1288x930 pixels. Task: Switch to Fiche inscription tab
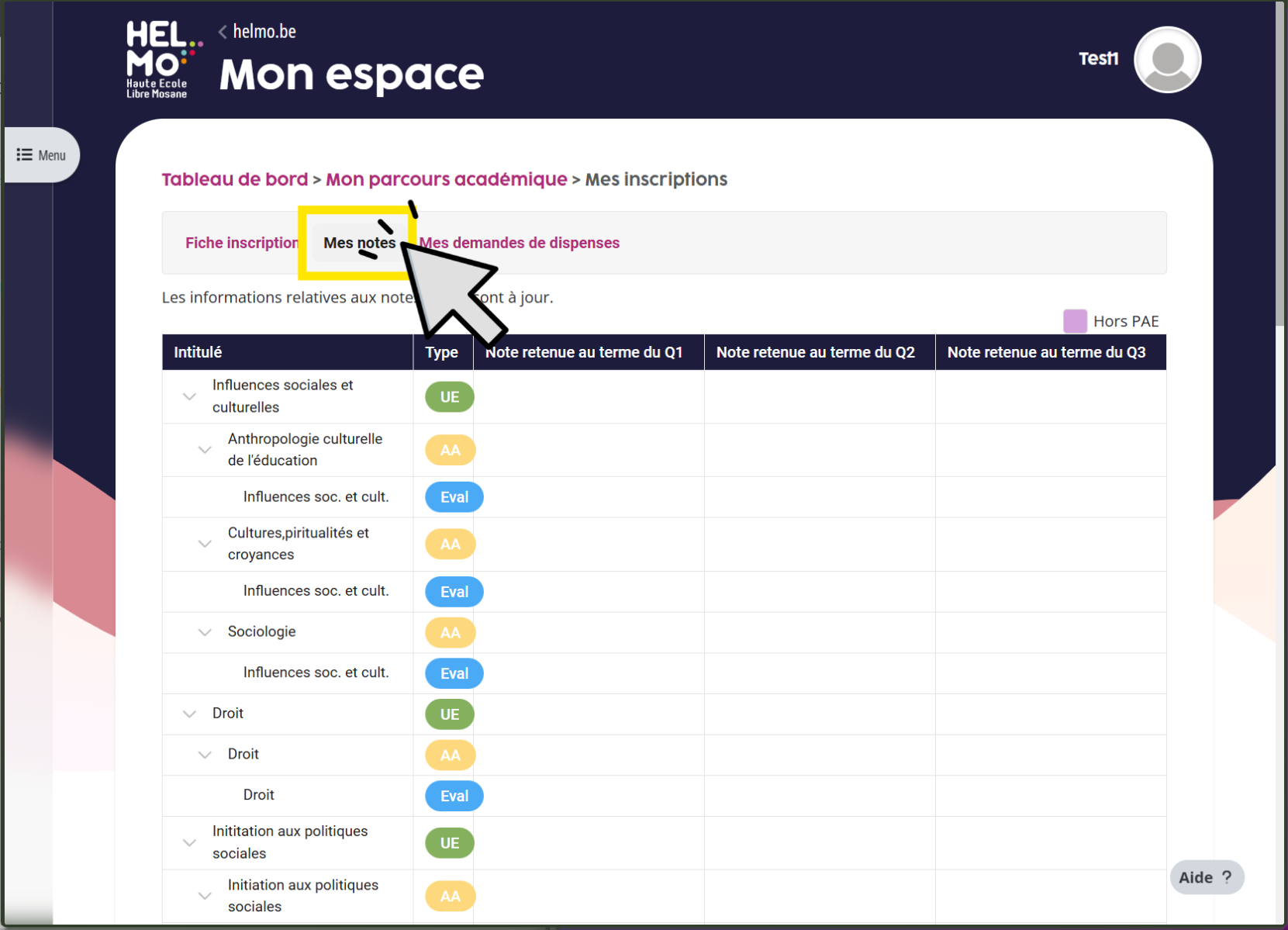click(241, 243)
